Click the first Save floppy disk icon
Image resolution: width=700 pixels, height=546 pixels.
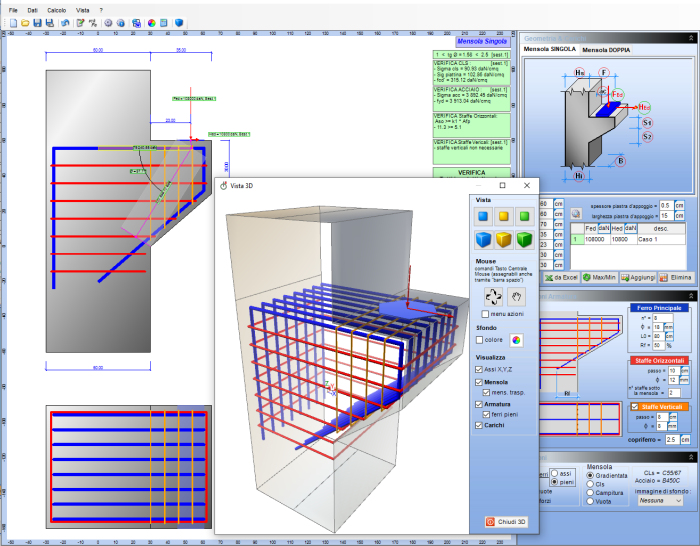pyautogui.click(x=38, y=23)
